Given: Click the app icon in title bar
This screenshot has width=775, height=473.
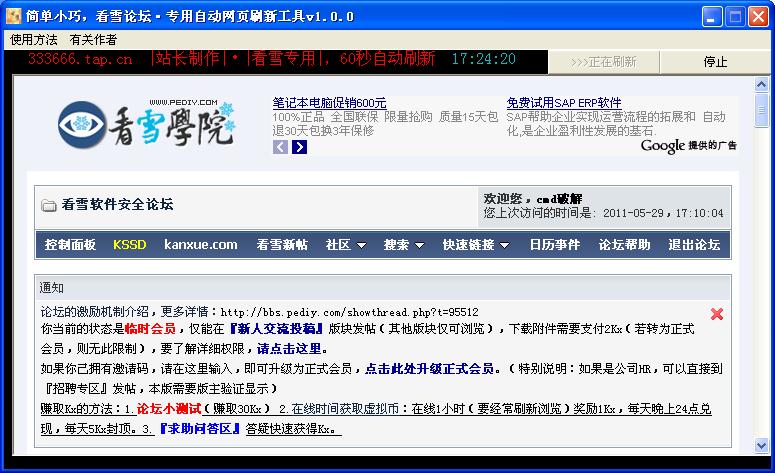Looking at the screenshot, I should pos(13,16).
